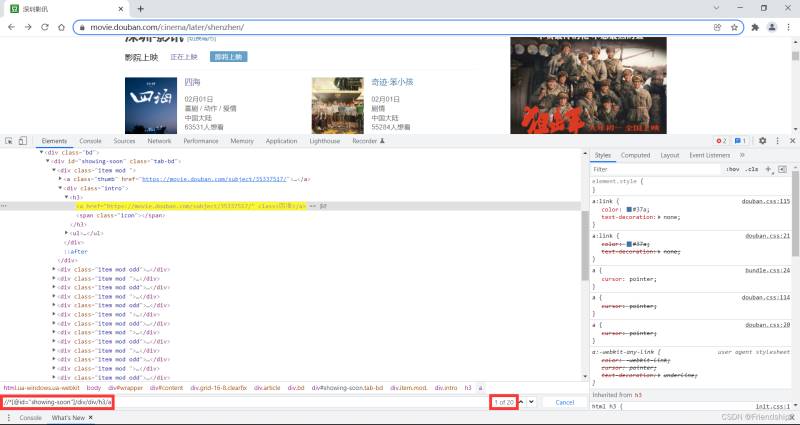Open the Extensions puzzle icon
This screenshot has width=800, height=425.
pyautogui.click(x=755, y=28)
